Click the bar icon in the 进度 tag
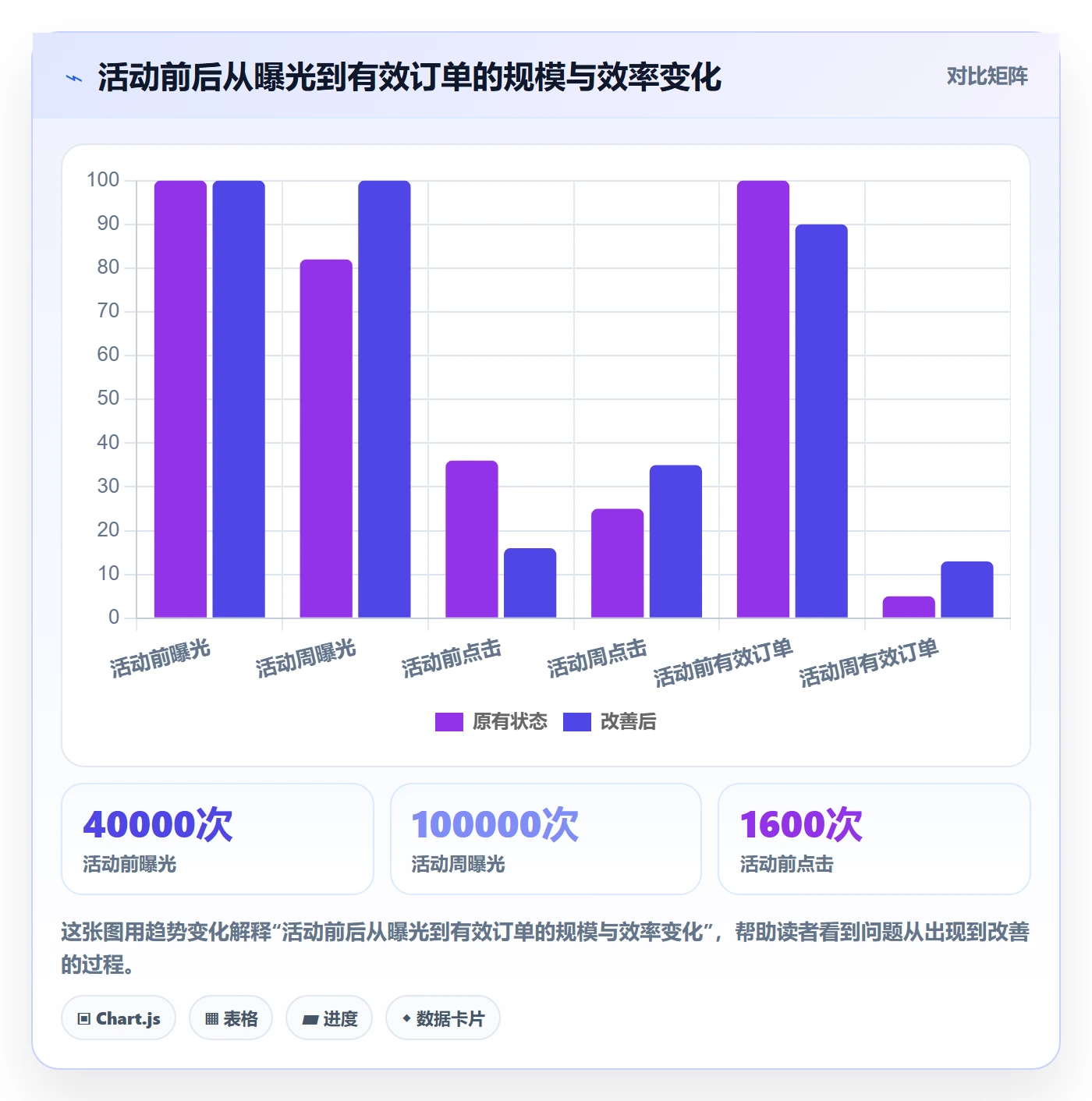The image size is (1092, 1101). tap(310, 1019)
